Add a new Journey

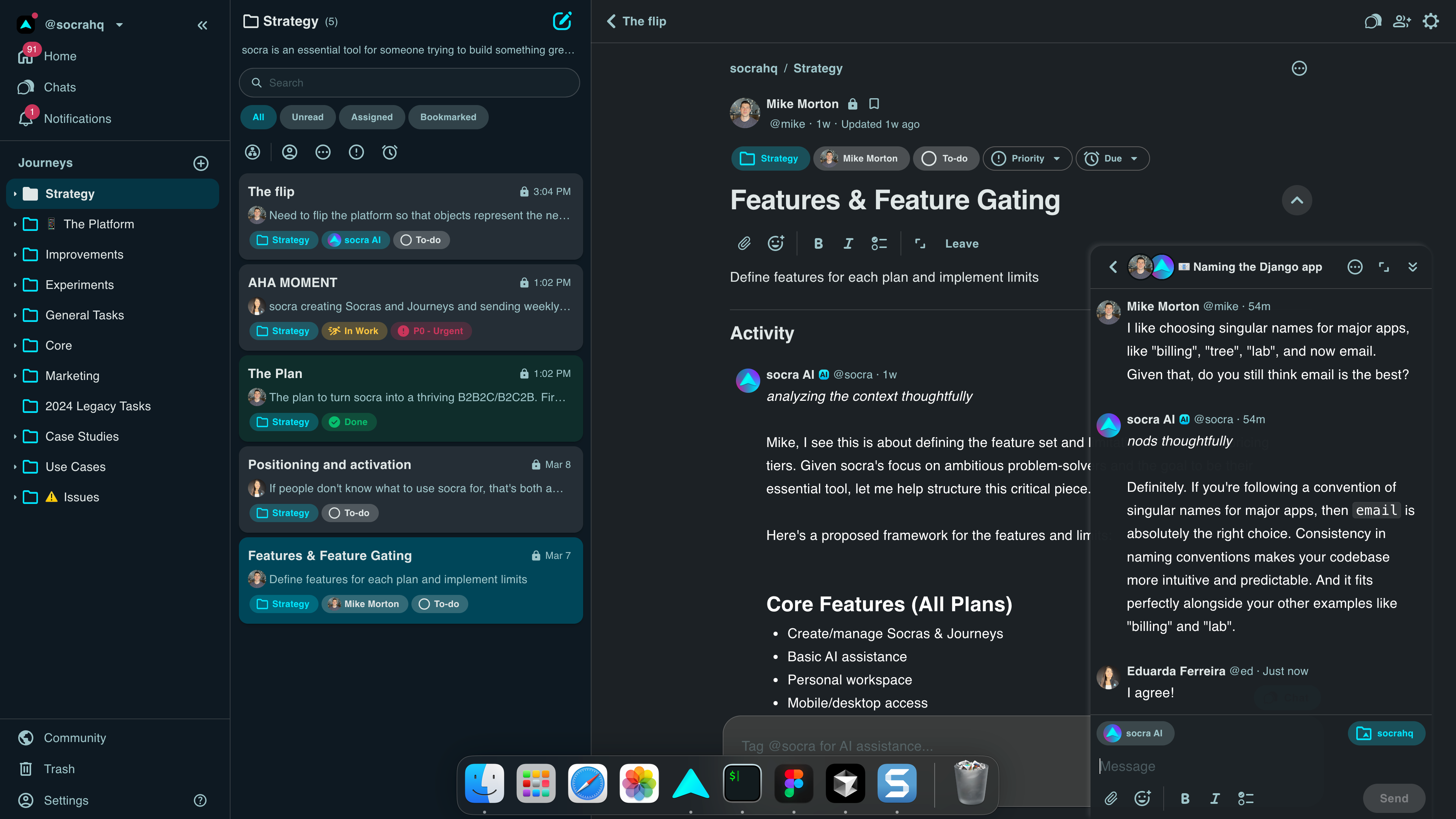[x=201, y=163]
